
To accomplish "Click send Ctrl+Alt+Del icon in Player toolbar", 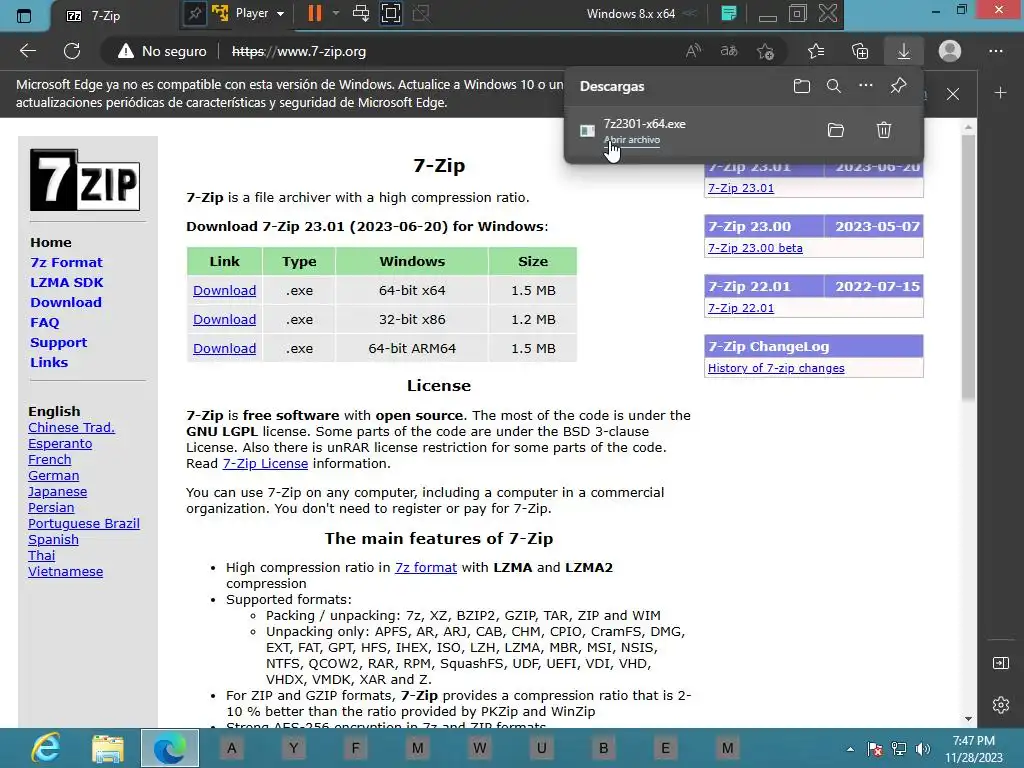I will point(360,13).
